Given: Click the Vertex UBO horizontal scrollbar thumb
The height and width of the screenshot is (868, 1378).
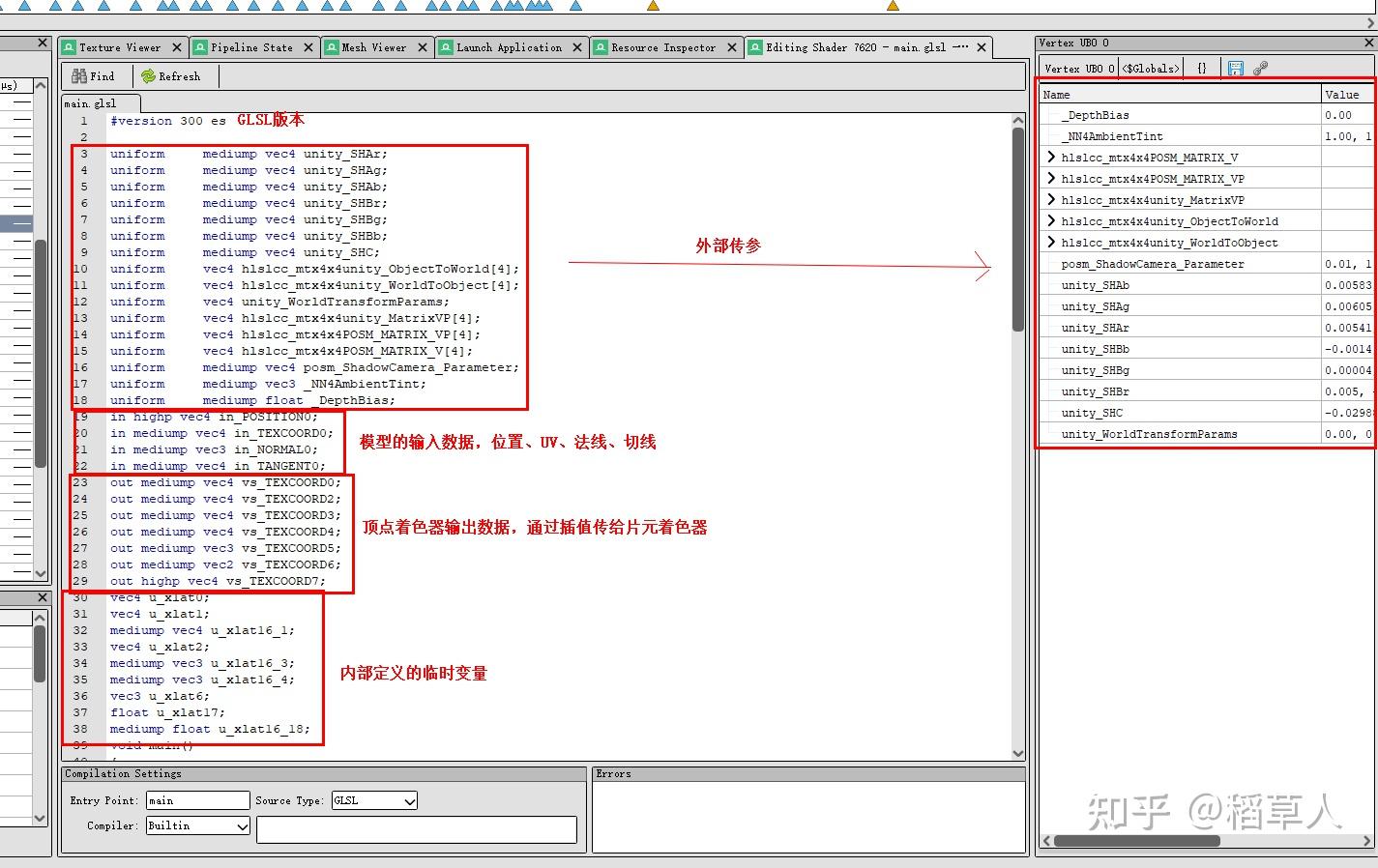Looking at the screenshot, I should tap(1137, 840).
